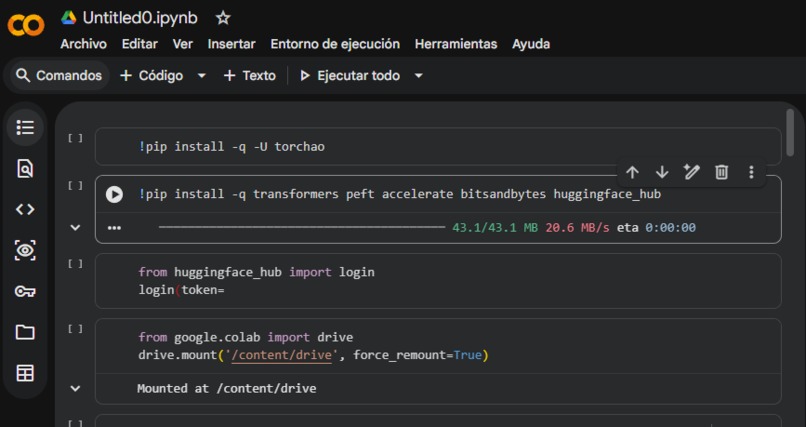Click the pip install torchao code line

(x=231, y=146)
